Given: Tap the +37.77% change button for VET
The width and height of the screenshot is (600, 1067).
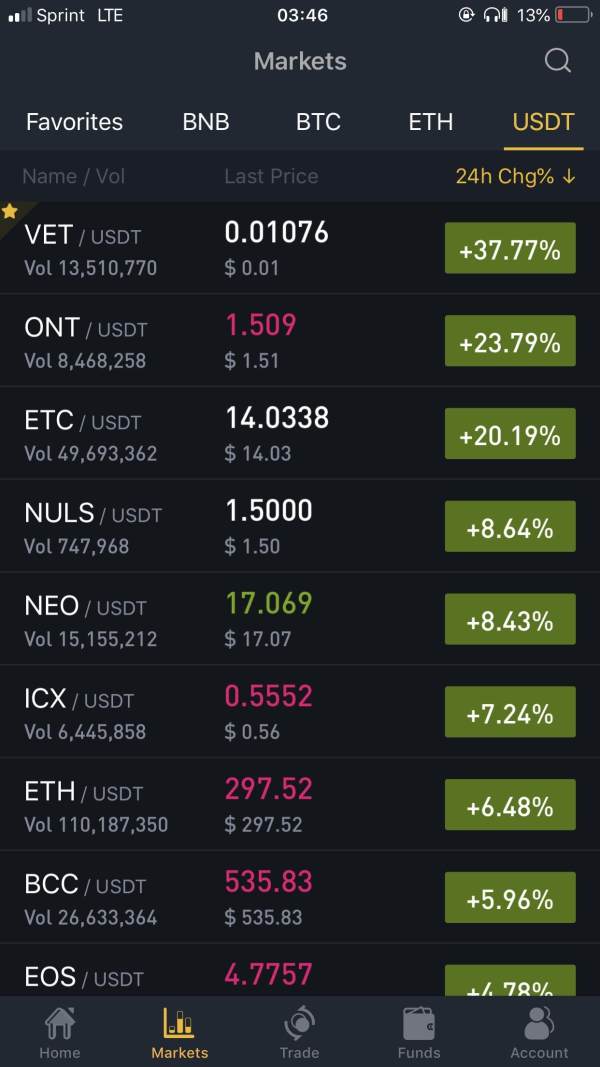Looking at the screenshot, I should [x=510, y=249].
